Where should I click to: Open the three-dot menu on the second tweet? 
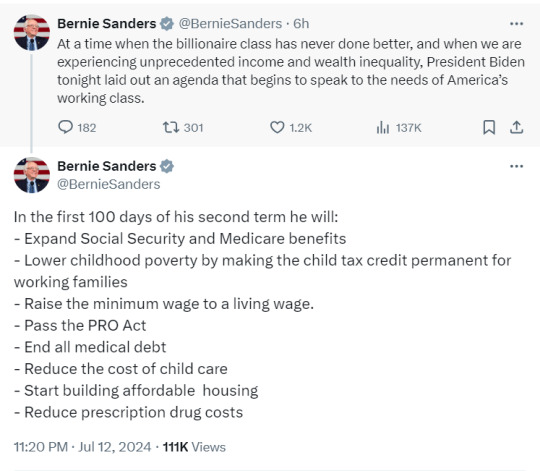pyautogui.click(x=516, y=166)
